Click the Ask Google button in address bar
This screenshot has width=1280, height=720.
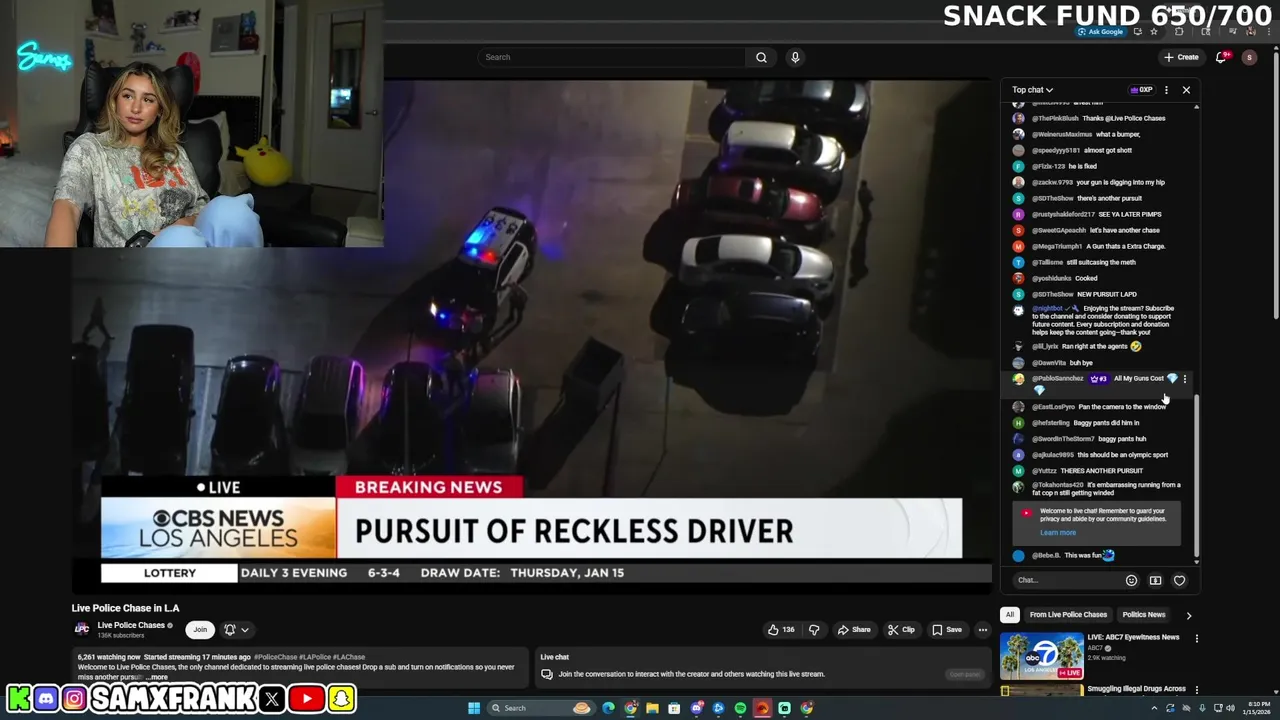pyautogui.click(x=1100, y=32)
